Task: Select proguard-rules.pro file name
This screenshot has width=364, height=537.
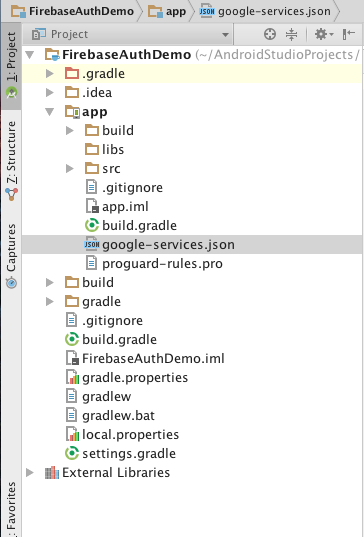Action: (162, 264)
